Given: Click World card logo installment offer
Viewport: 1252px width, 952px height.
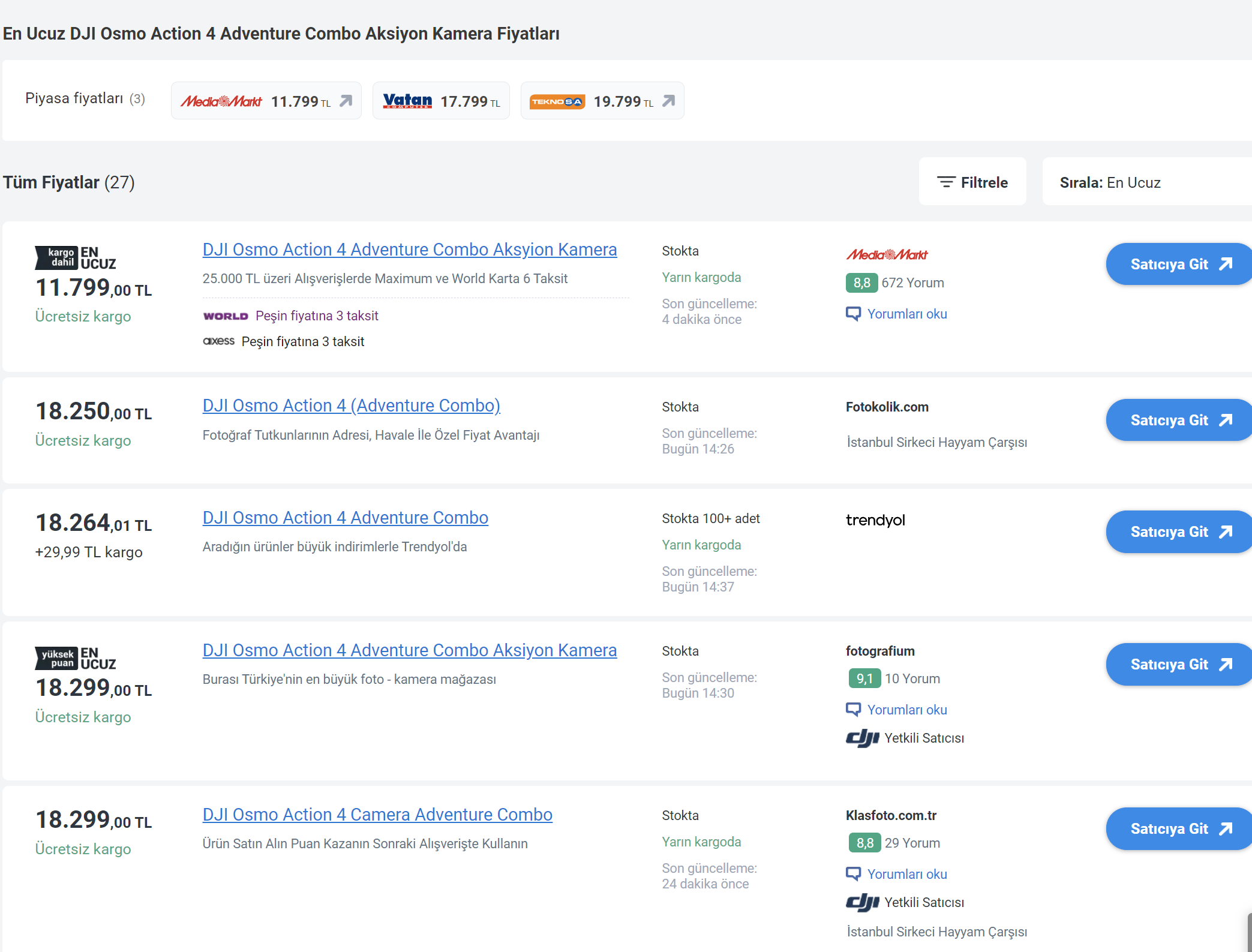Looking at the screenshot, I should 226,316.
